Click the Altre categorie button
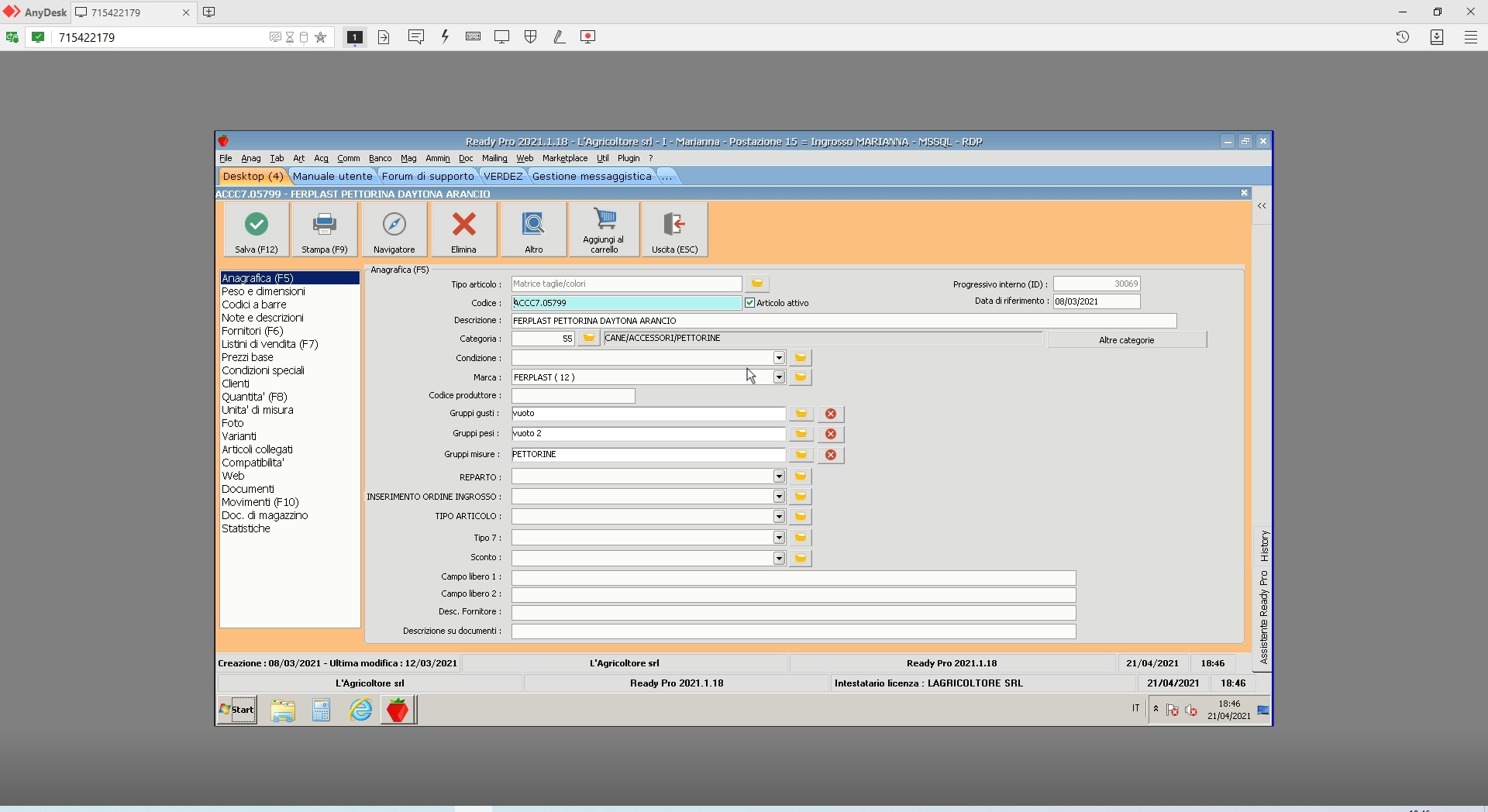 point(1127,340)
